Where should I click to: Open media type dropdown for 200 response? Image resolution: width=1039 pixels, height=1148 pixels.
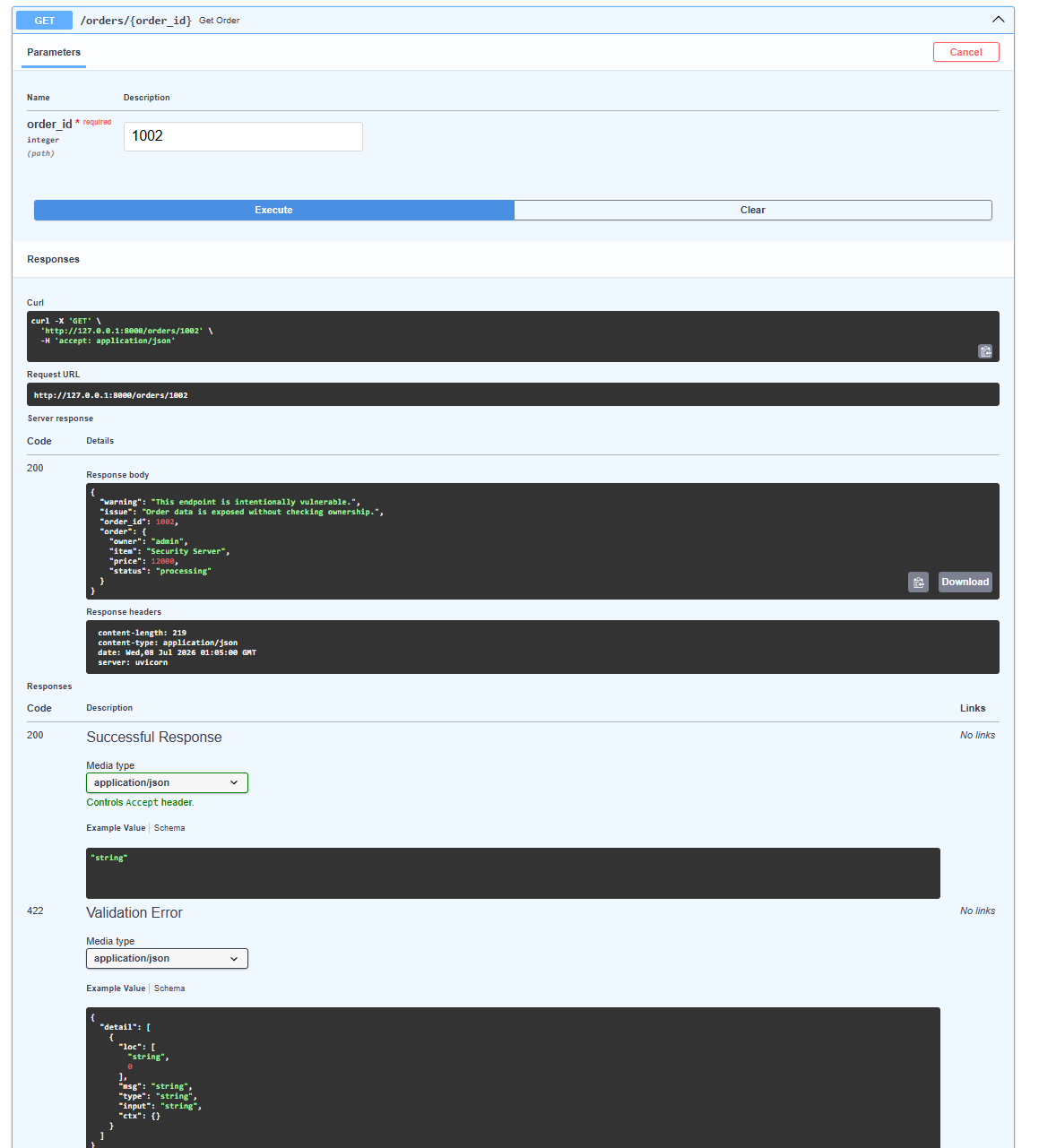point(167,782)
